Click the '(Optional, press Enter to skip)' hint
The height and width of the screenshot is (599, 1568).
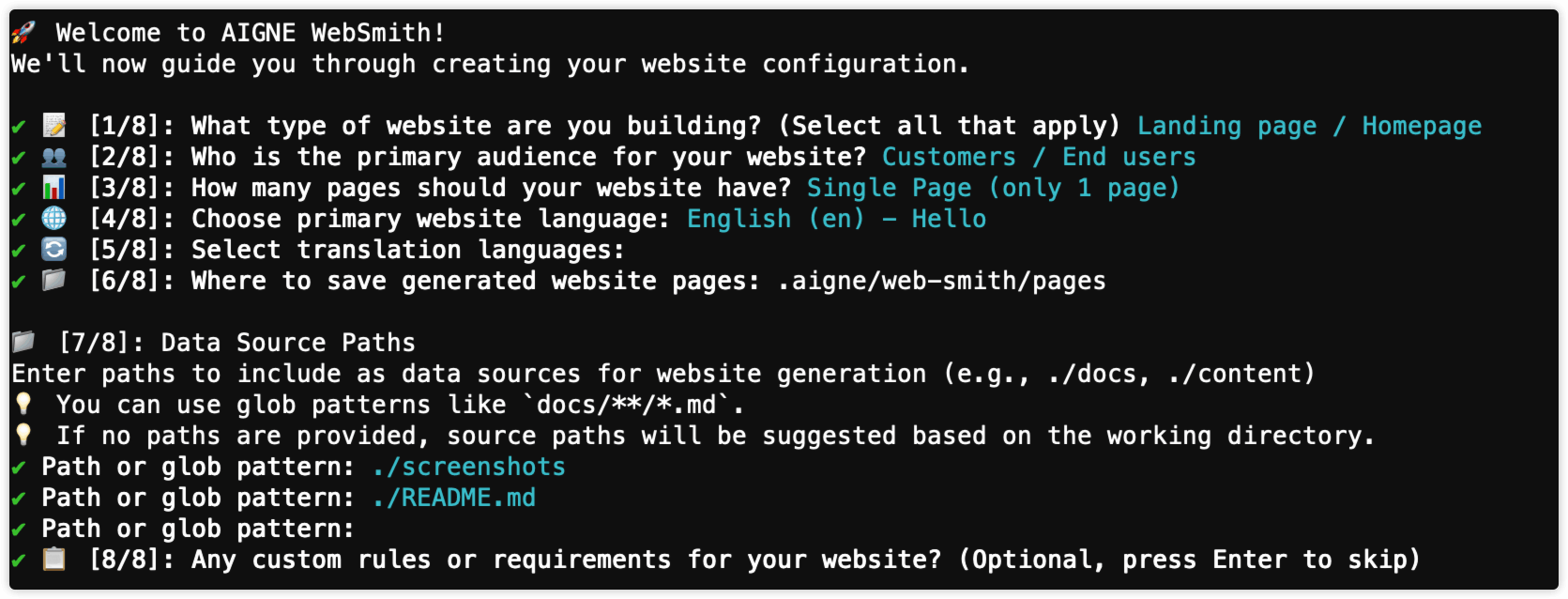pos(1189,560)
